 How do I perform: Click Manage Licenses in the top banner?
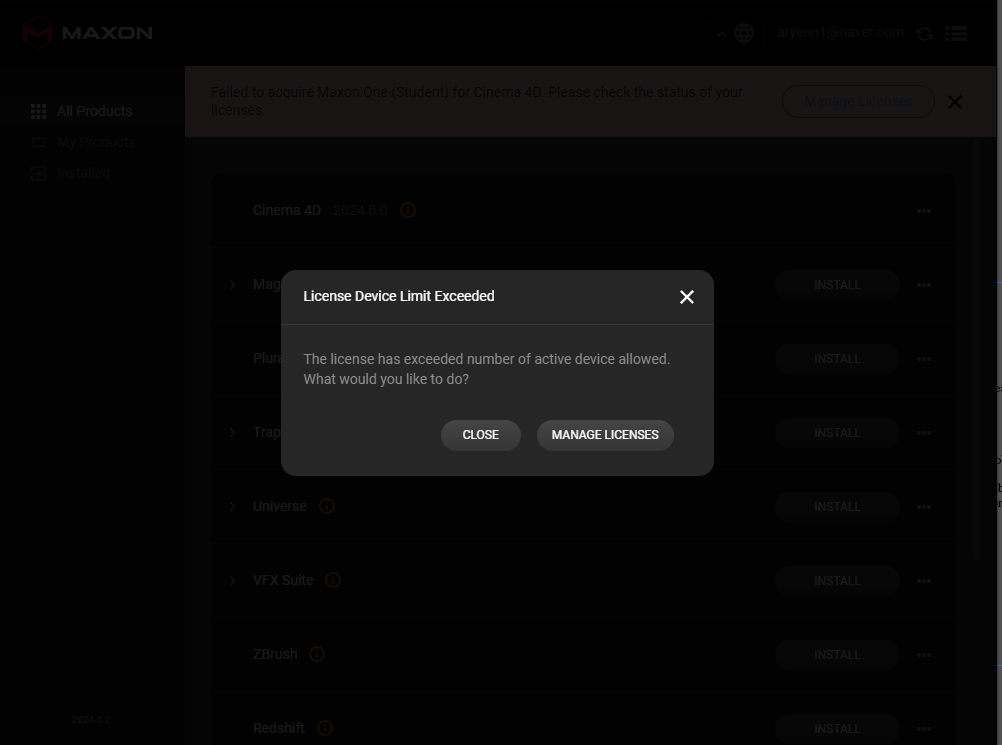[858, 102]
